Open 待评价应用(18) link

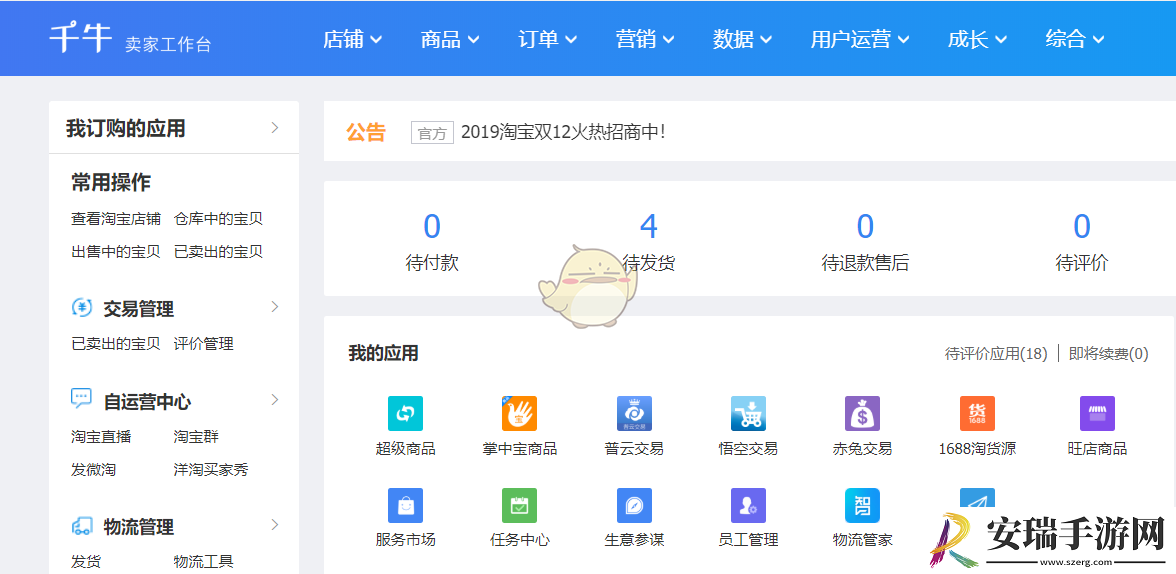pos(996,353)
